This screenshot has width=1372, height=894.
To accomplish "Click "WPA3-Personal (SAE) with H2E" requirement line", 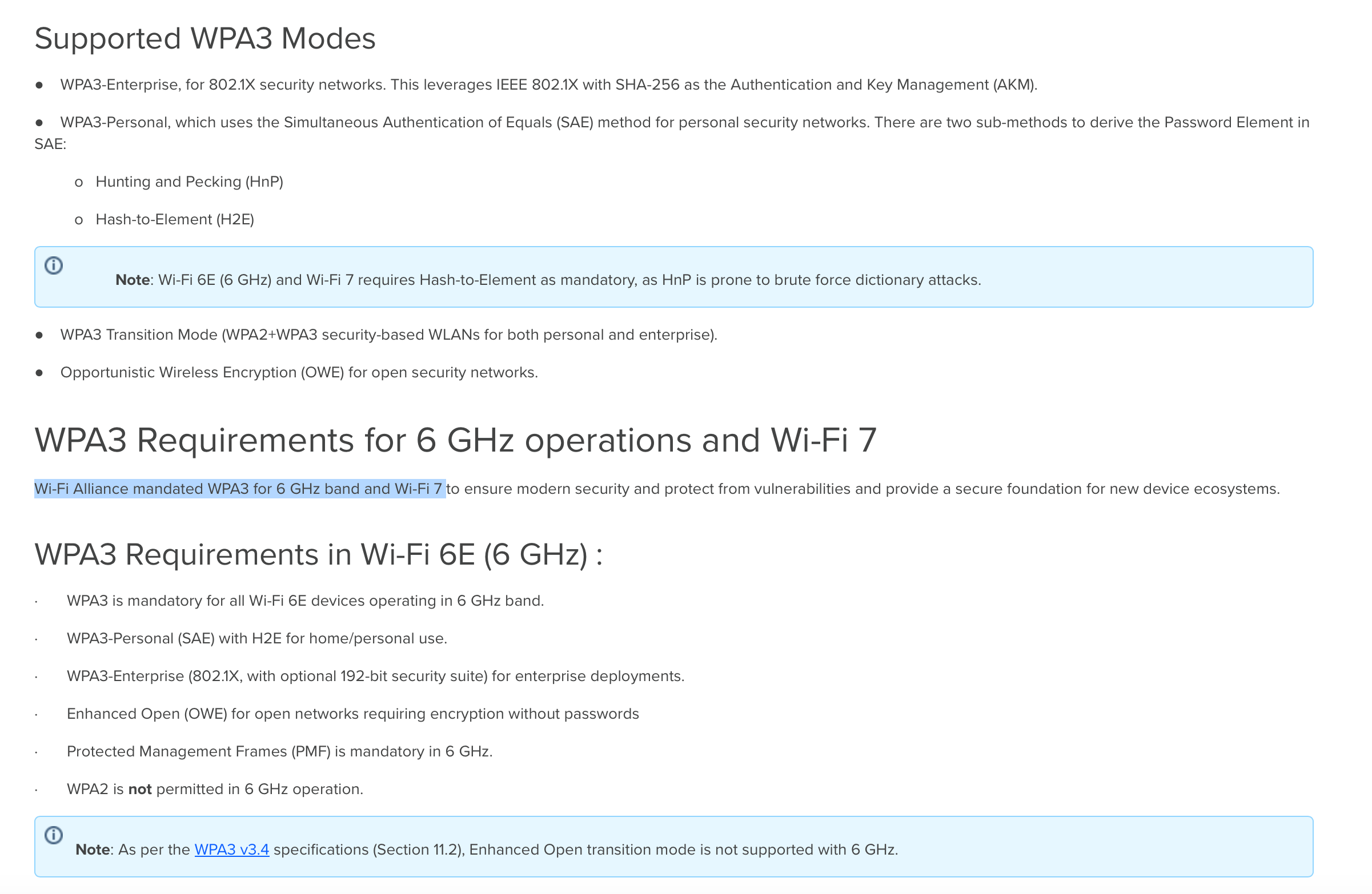I will [256, 639].
